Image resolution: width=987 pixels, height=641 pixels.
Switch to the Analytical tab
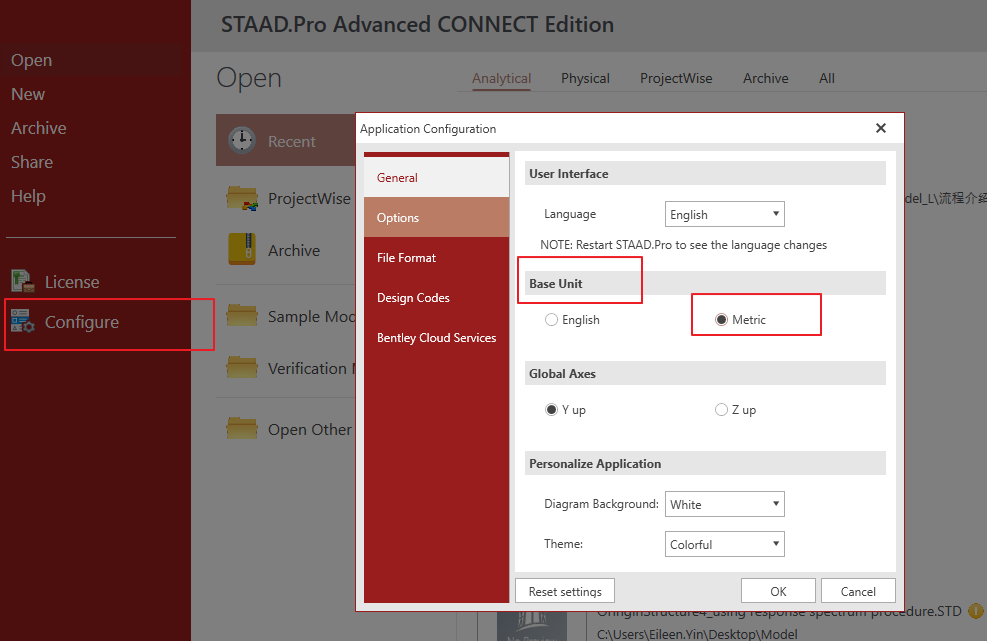click(502, 78)
